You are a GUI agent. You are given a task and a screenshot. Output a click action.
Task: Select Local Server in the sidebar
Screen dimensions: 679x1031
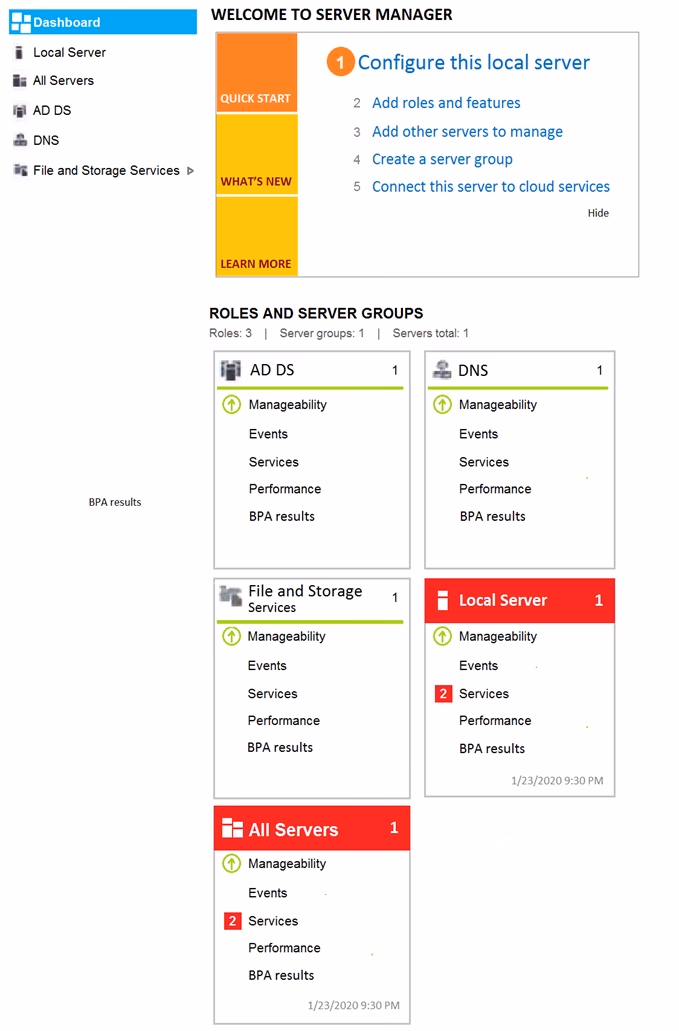[70, 53]
